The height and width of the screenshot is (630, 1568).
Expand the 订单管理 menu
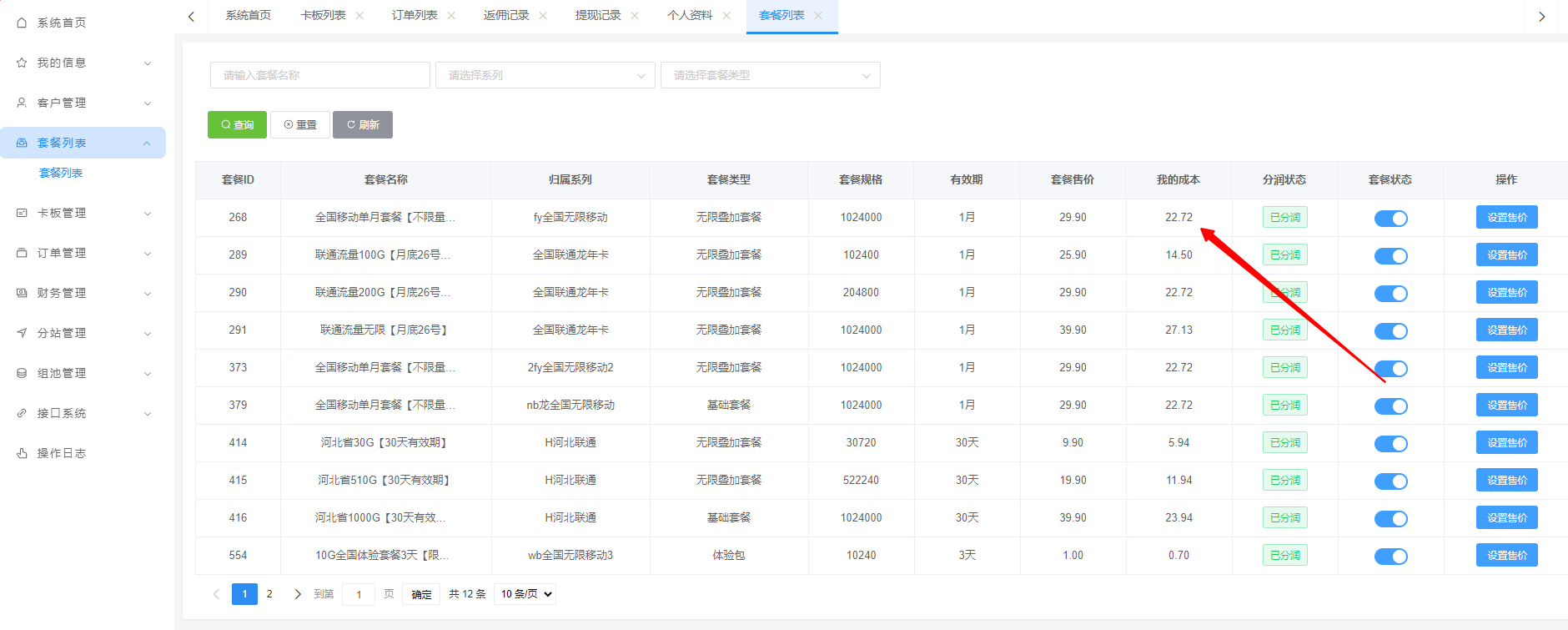(x=148, y=253)
